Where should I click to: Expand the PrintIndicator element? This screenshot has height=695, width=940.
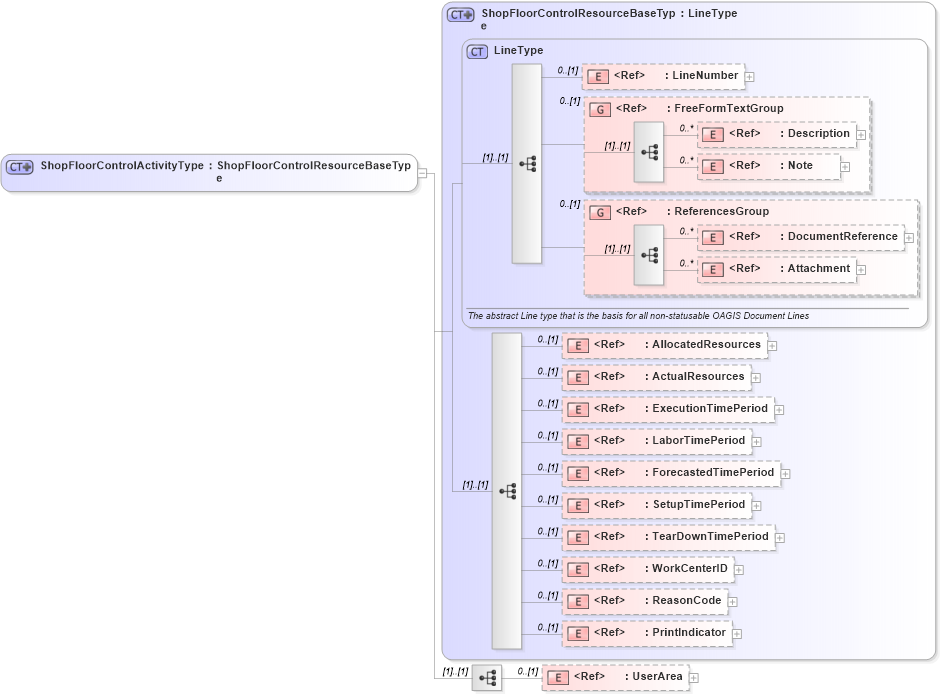[737, 633]
